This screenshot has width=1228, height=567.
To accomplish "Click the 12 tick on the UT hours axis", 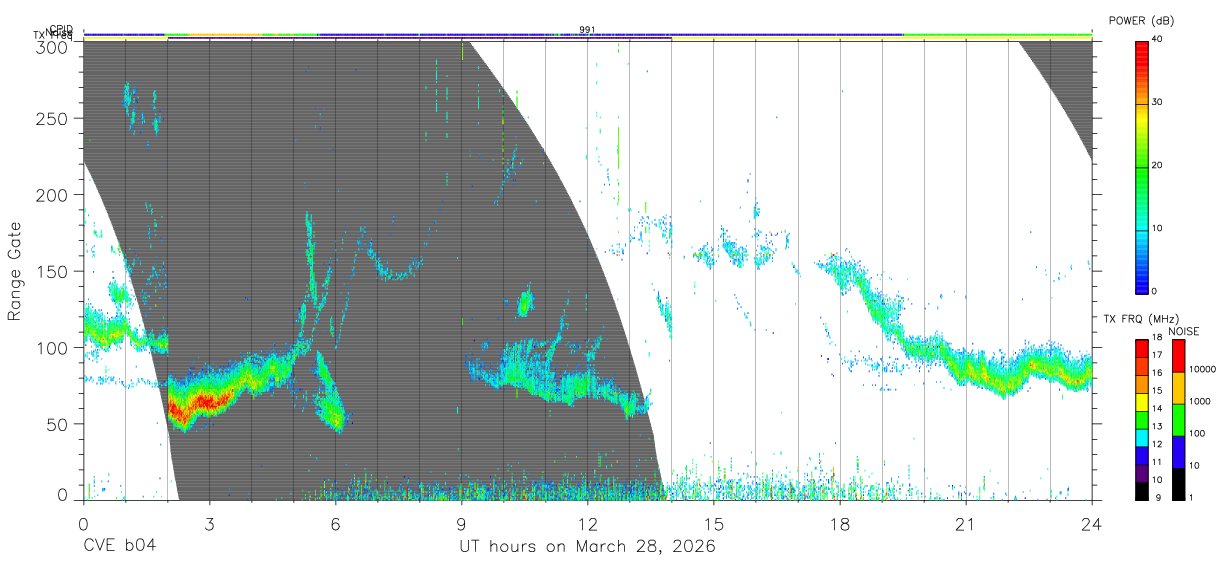I will (587, 524).
